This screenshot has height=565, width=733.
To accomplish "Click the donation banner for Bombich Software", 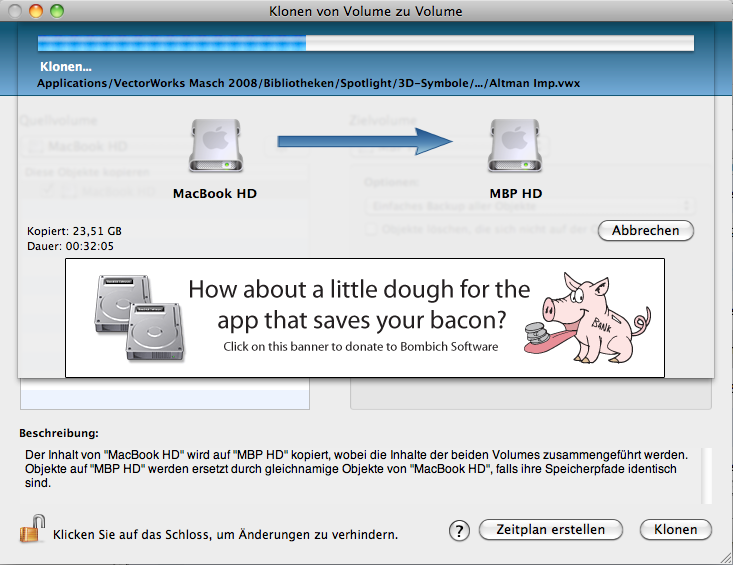I will coord(365,318).
